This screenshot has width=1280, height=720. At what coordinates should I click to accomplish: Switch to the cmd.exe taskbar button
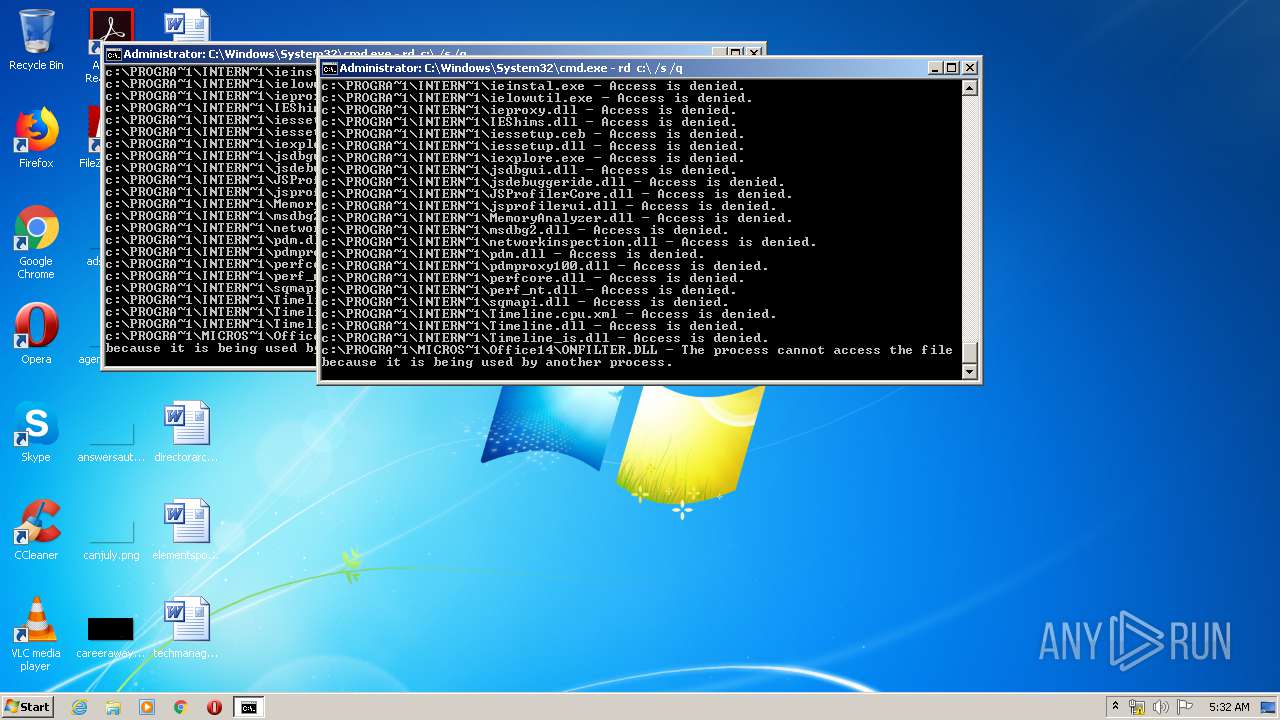[x=248, y=707]
